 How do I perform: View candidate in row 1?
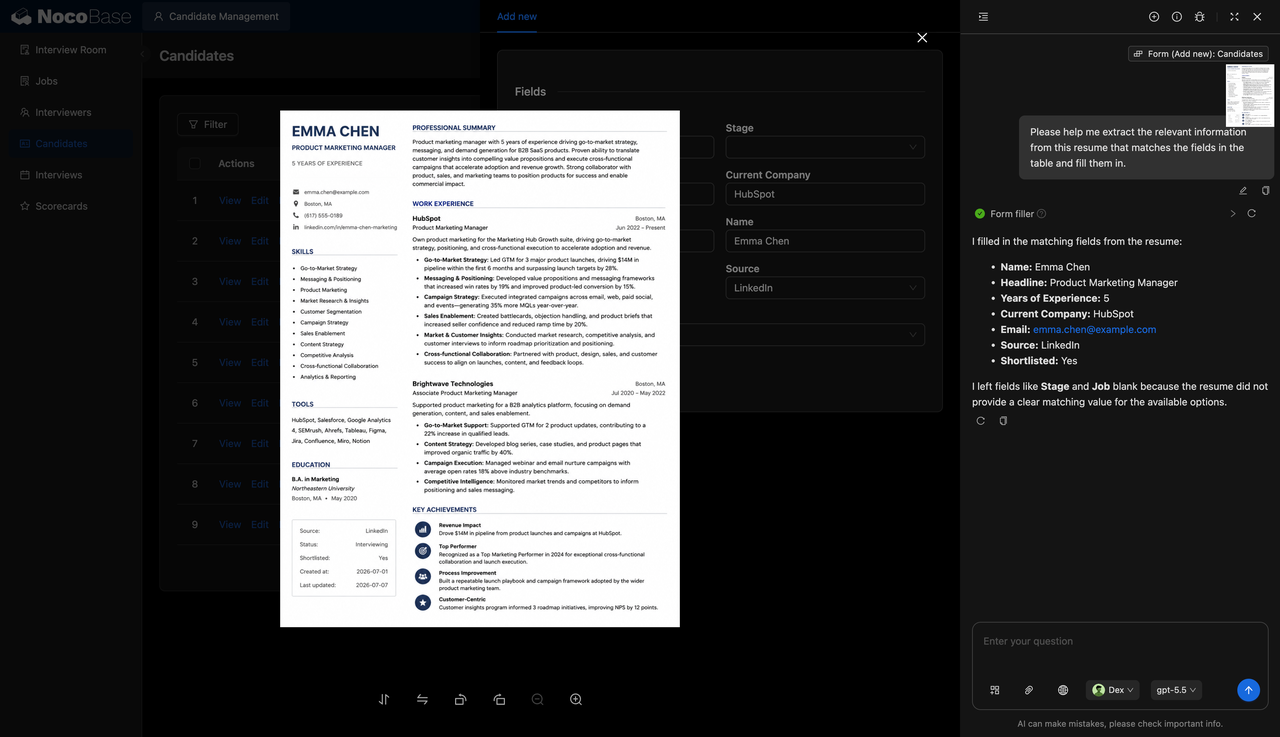pos(230,201)
